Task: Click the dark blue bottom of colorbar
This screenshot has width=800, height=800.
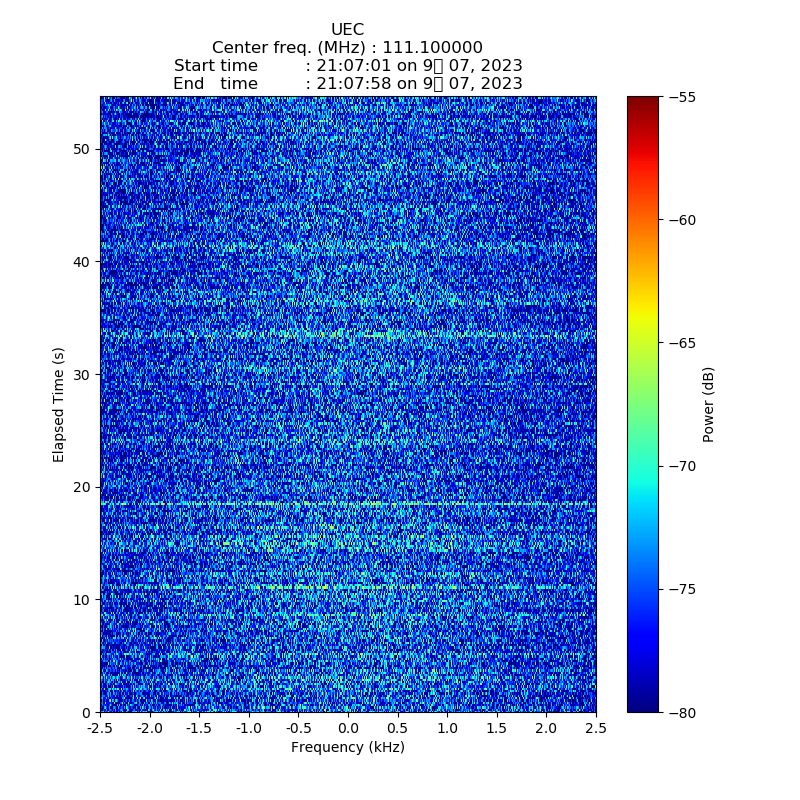Action: (643, 706)
